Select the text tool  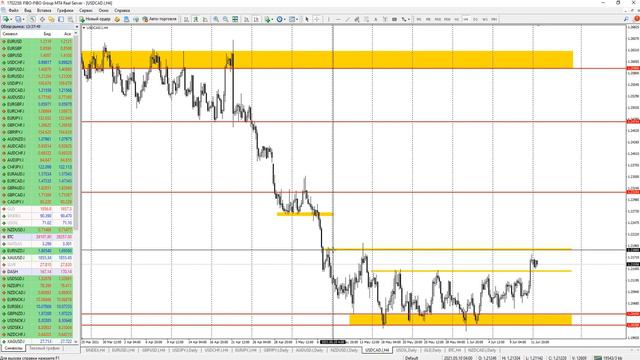[376, 19]
